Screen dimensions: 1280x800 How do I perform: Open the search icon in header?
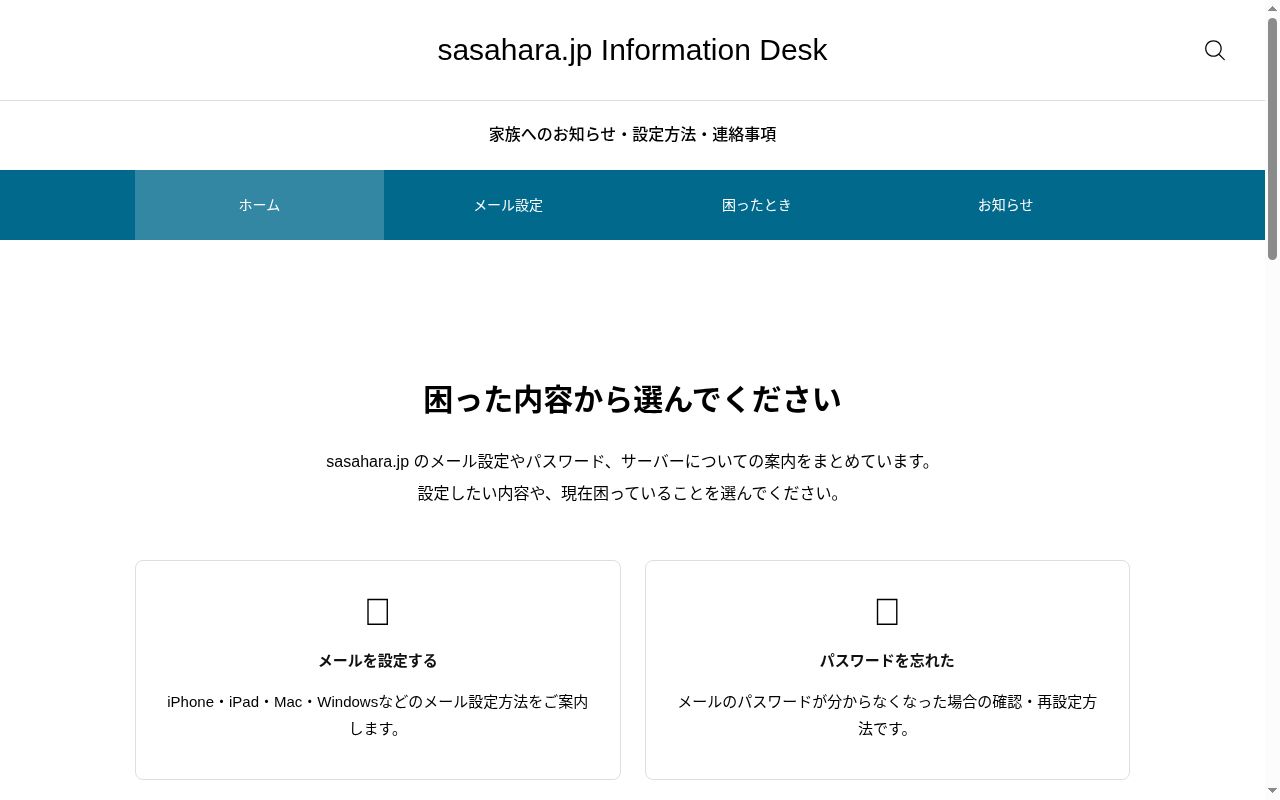[x=1215, y=50]
